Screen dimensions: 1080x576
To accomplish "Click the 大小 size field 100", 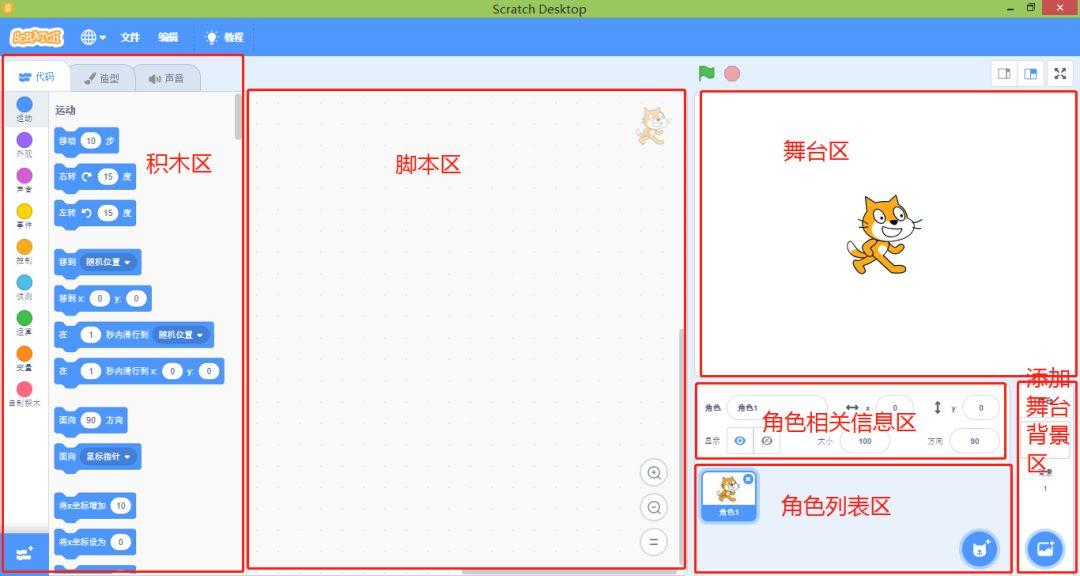I will click(864, 441).
